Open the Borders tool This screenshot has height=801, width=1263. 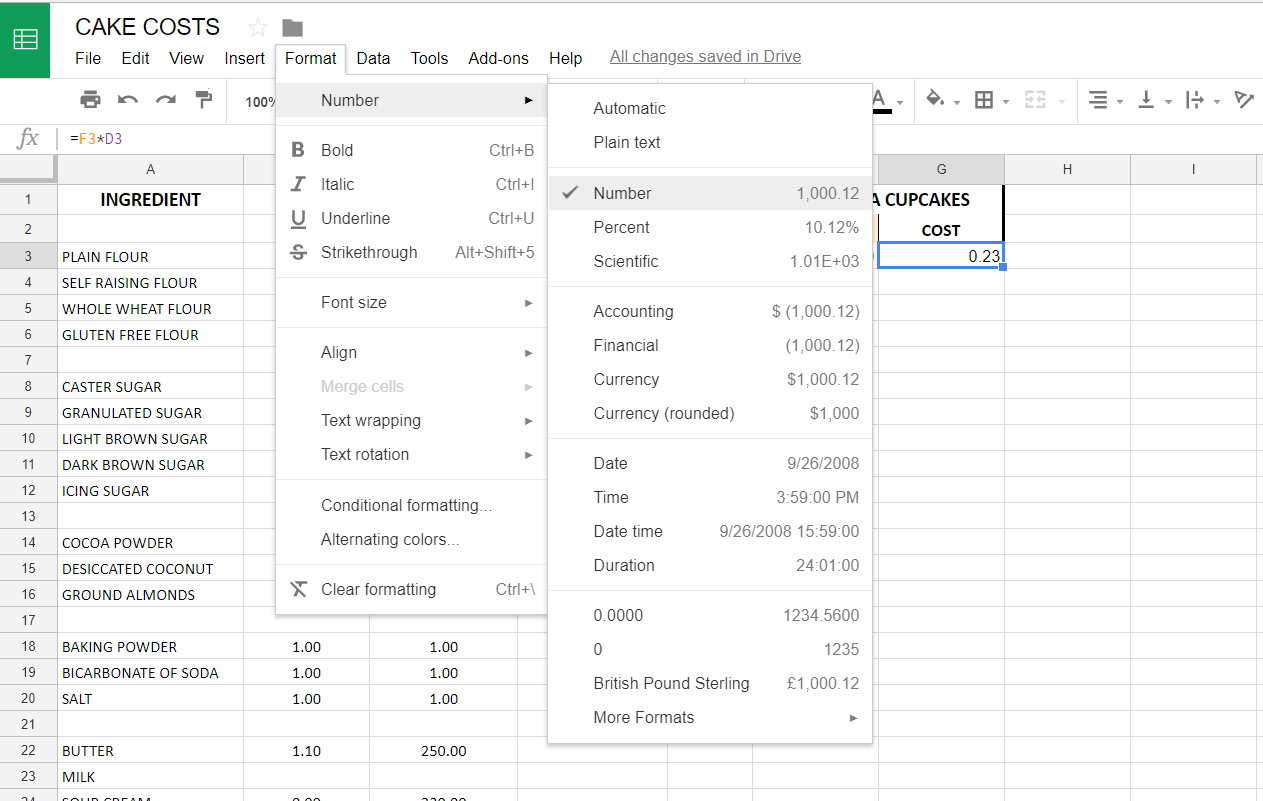984,100
